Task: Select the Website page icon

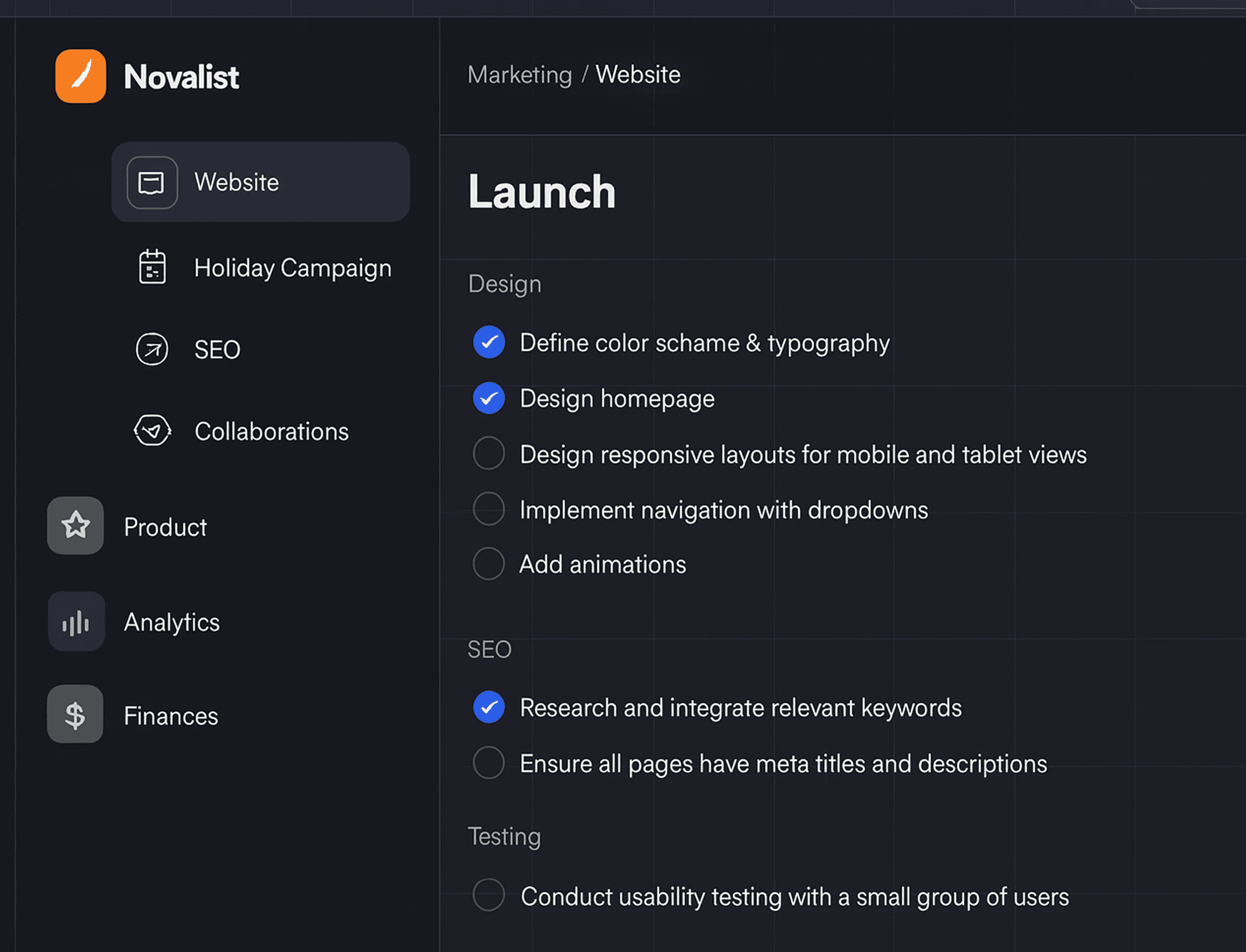Action: tap(152, 181)
